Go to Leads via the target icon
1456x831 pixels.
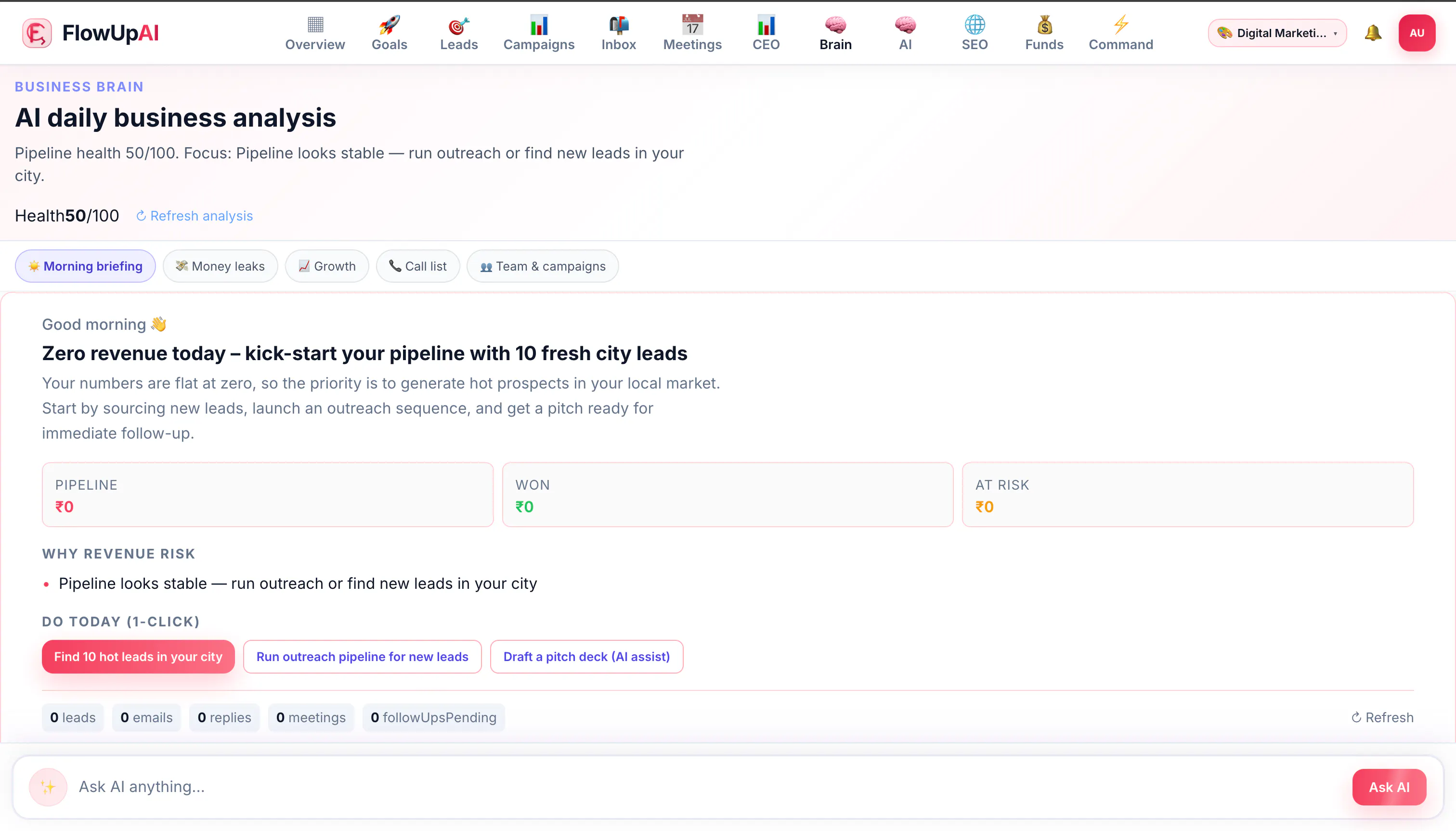click(459, 25)
